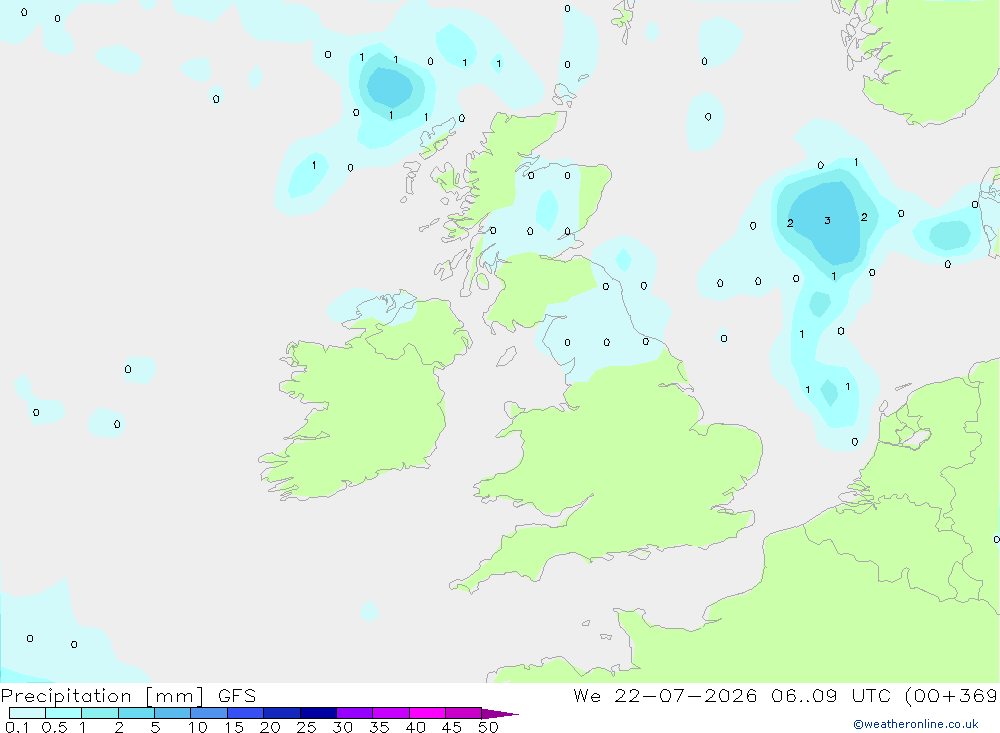The image size is (1000, 733).
Task: Click the '15' legend scale label
Action: click(x=234, y=727)
